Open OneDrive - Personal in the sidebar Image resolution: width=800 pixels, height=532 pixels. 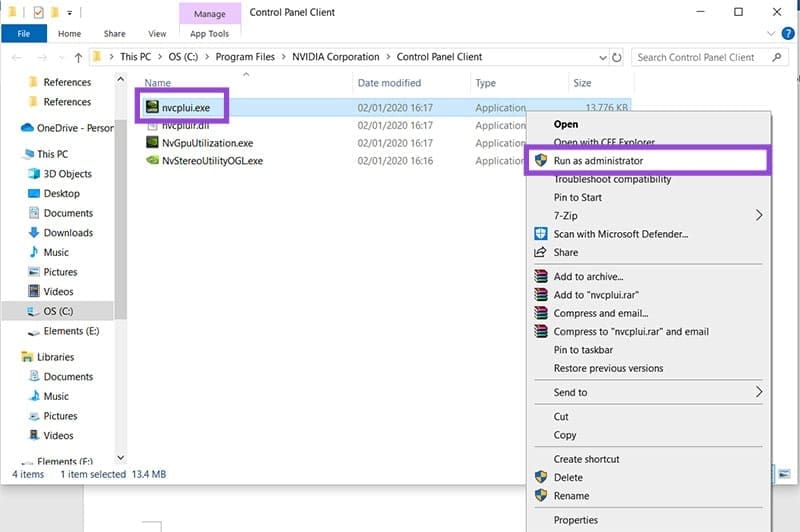[66, 128]
